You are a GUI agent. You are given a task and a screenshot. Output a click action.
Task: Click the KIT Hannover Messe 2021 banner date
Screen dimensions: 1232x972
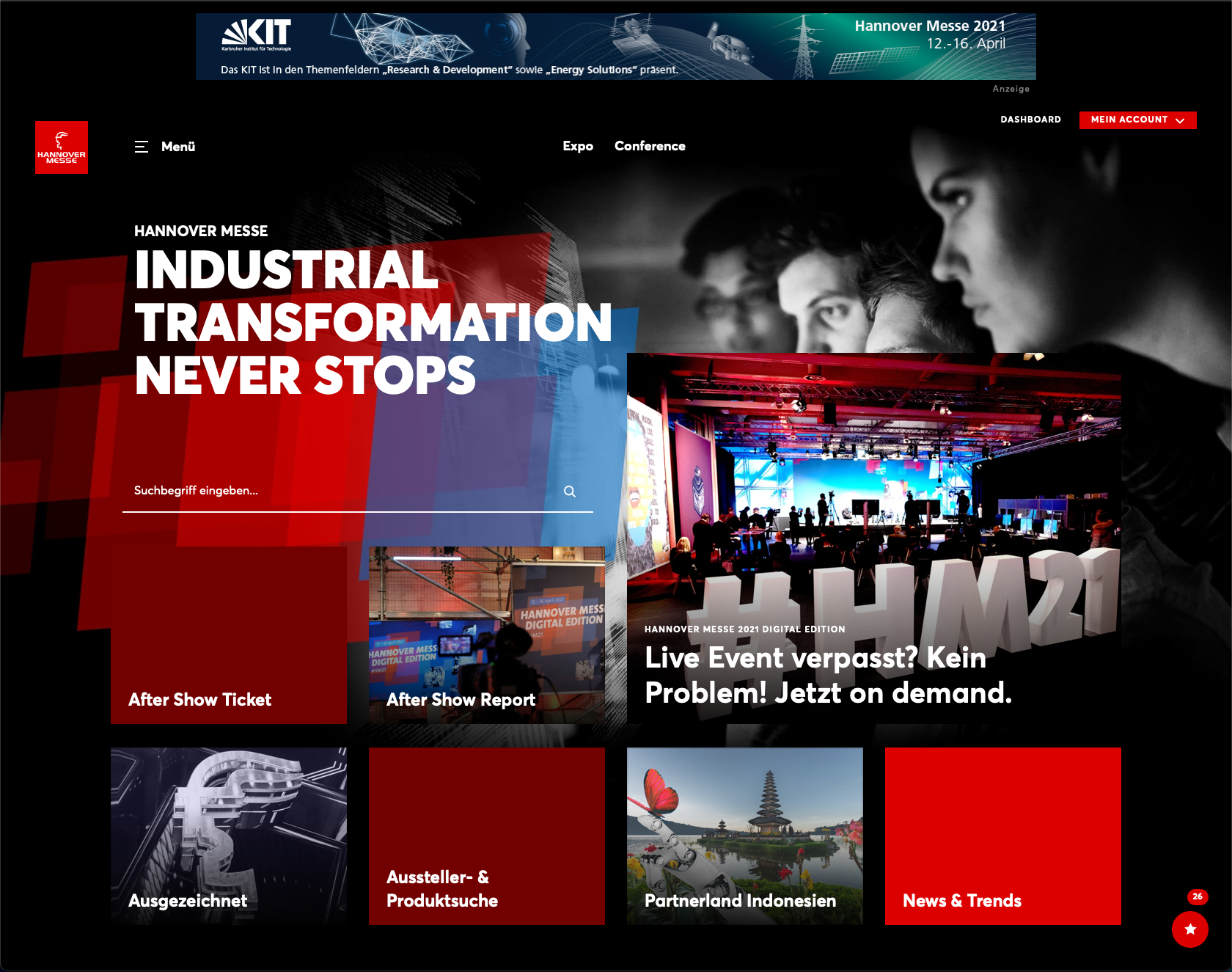tap(965, 43)
